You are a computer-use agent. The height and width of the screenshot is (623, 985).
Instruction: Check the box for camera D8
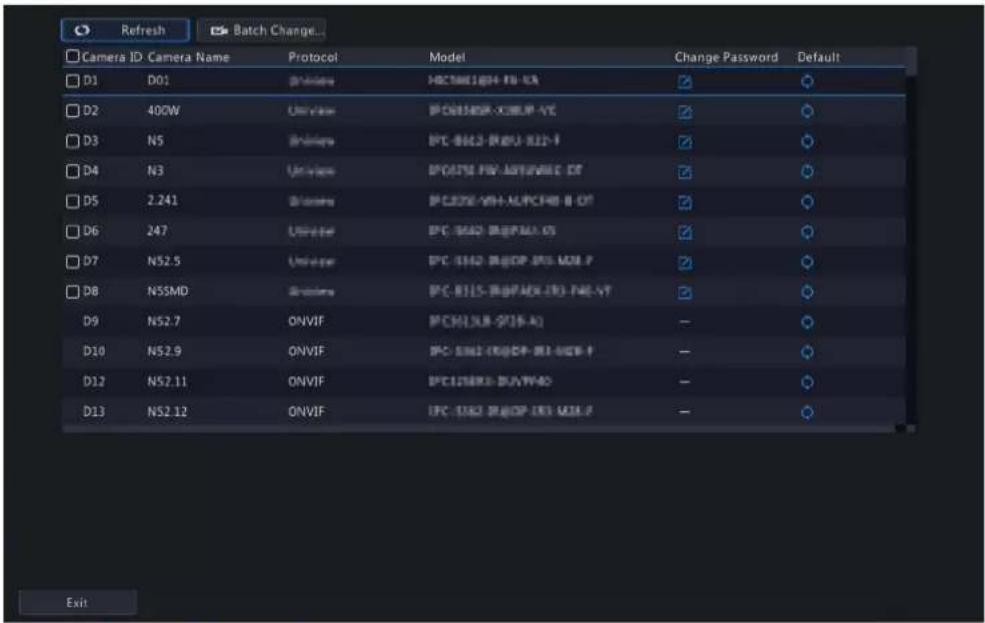pos(73,292)
